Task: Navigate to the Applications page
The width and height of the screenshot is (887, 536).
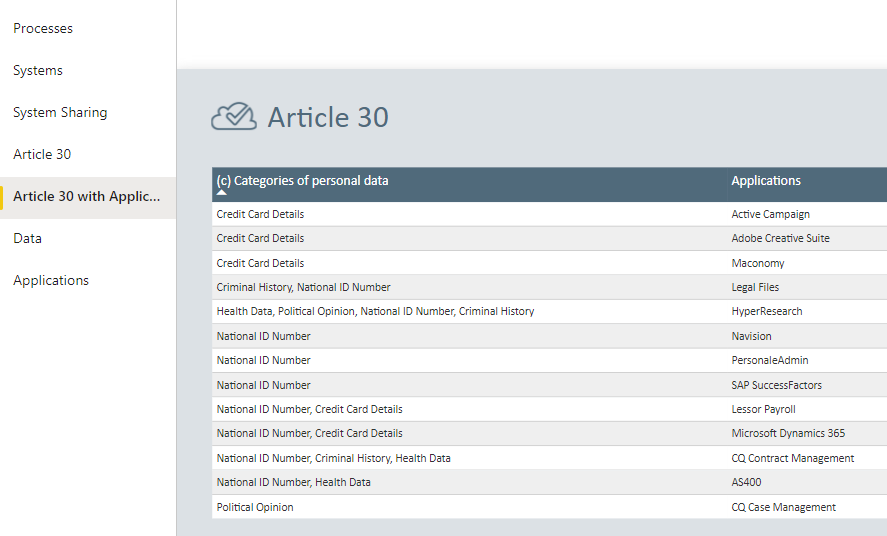Action: [x=51, y=280]
